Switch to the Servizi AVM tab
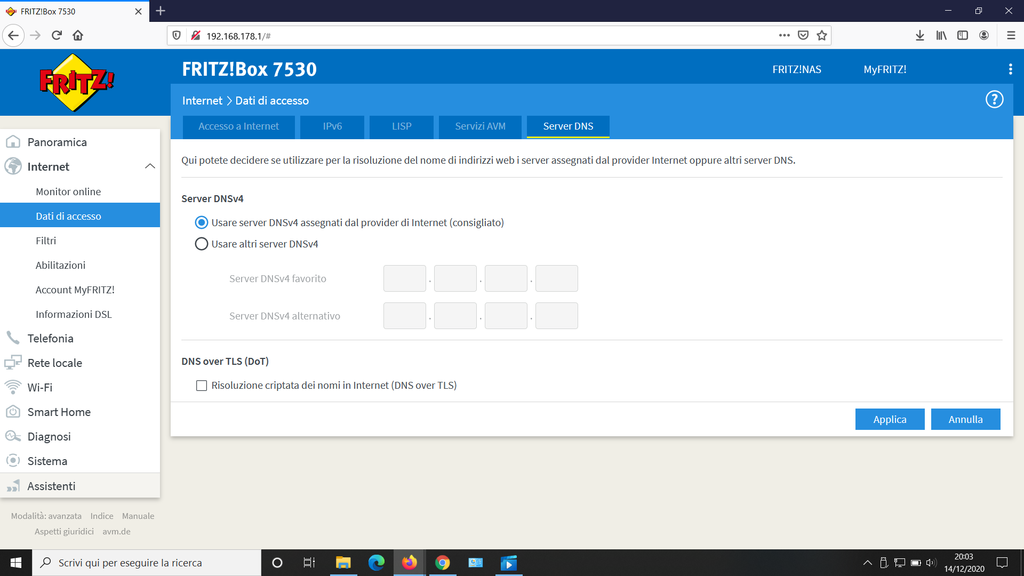This screenshot has width=1024, height=576. coord(480,127)
